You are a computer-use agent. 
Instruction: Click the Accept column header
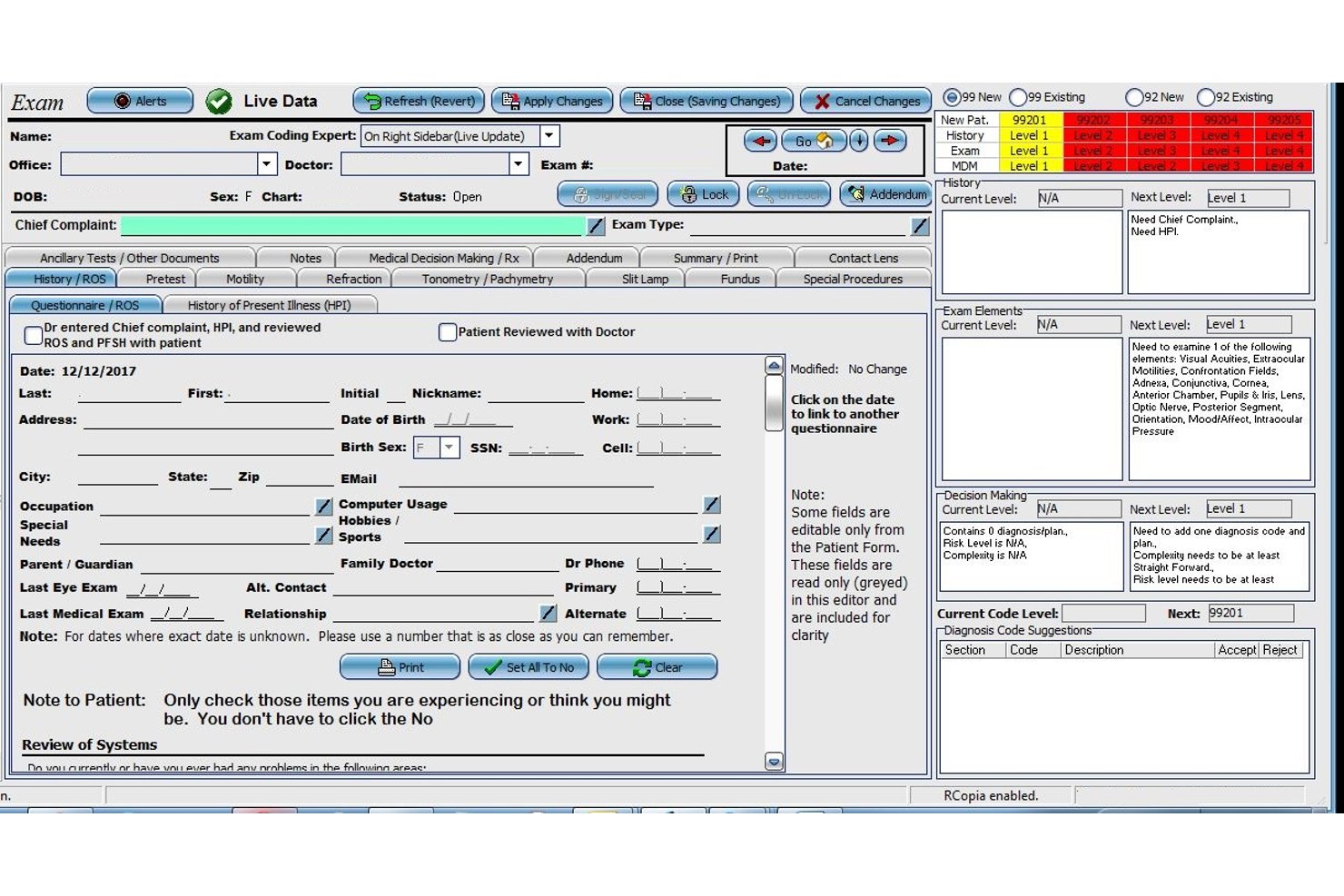[1237, 650]
